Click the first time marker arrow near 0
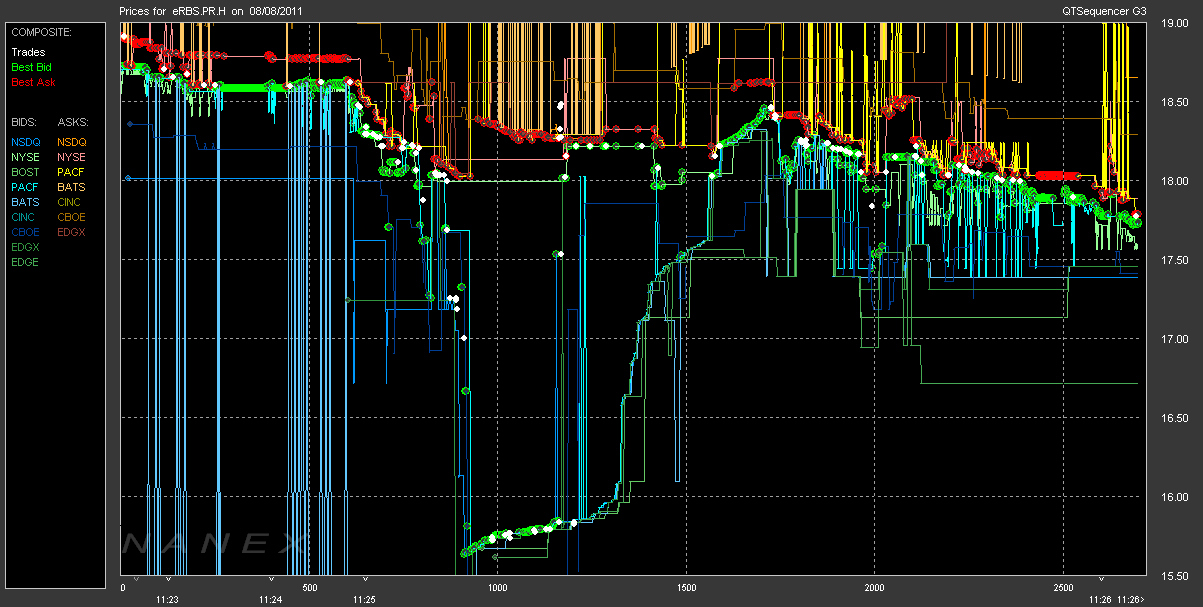 pos(138,579)
